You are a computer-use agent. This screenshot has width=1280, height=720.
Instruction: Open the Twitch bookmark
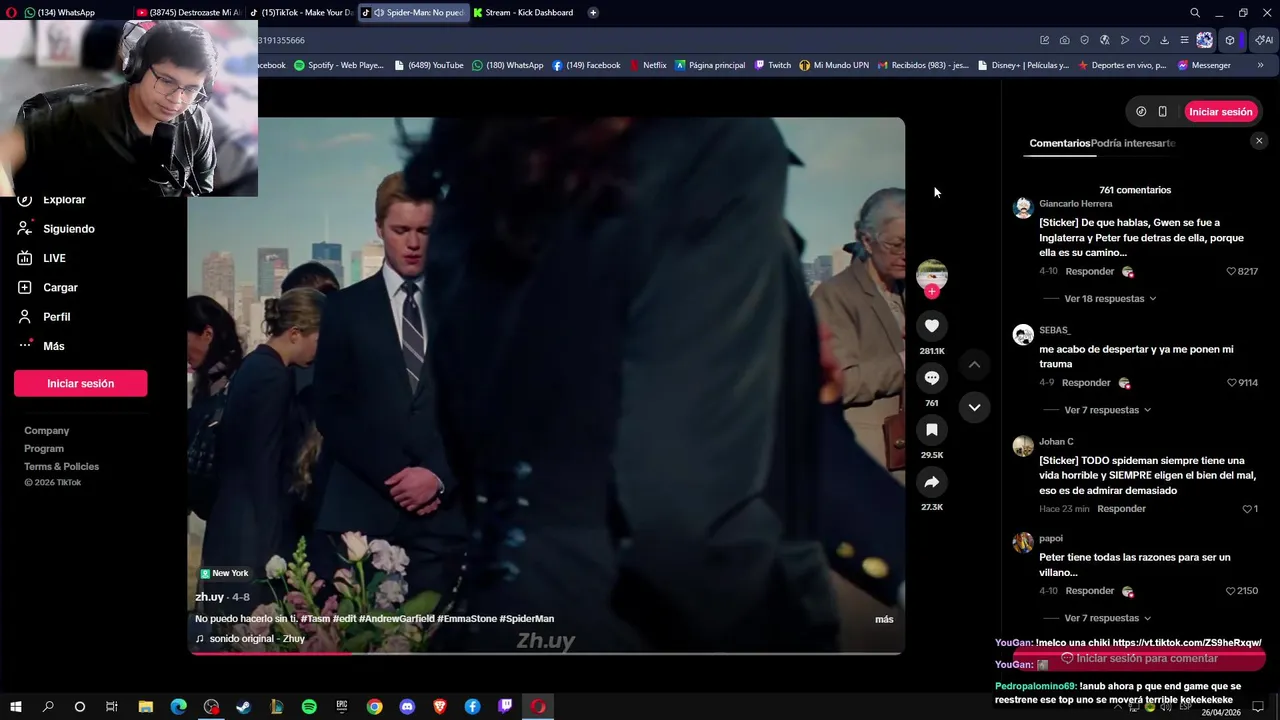pyautogui.click(x=773, y=65)
